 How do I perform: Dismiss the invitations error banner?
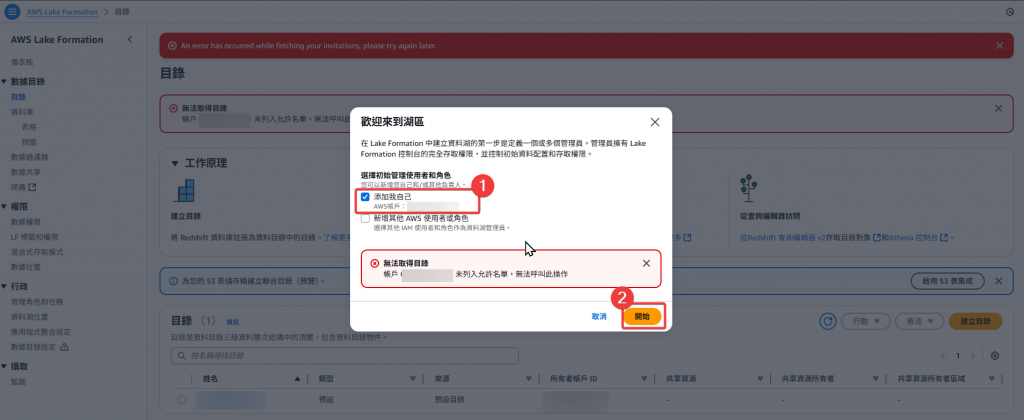coord(999,46)
